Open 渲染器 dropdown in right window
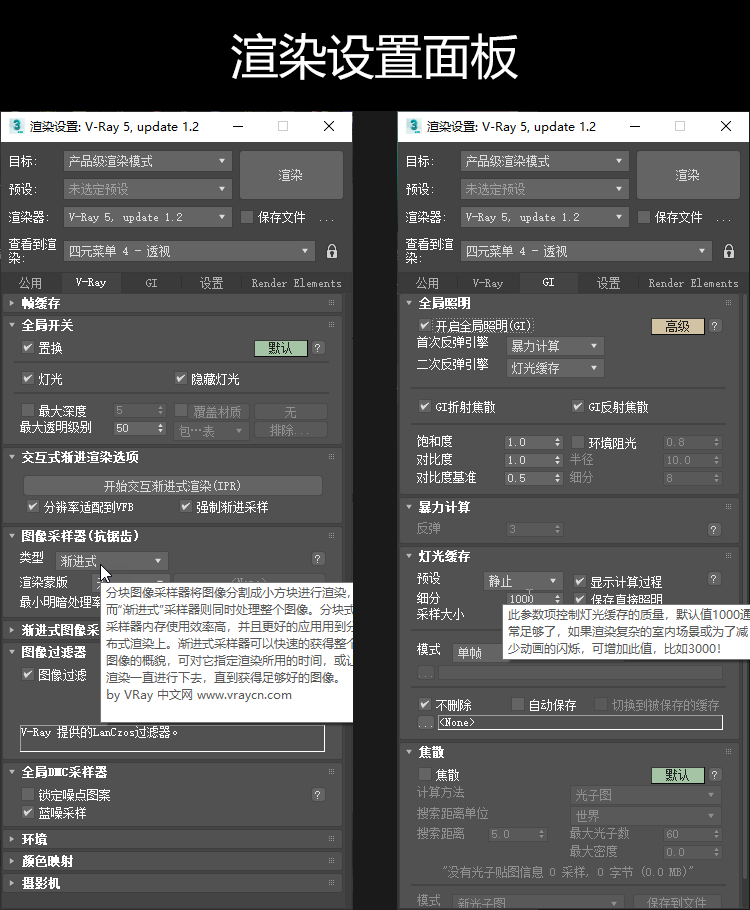The width and height of the screenshot is (750, 910). (545, 217)
